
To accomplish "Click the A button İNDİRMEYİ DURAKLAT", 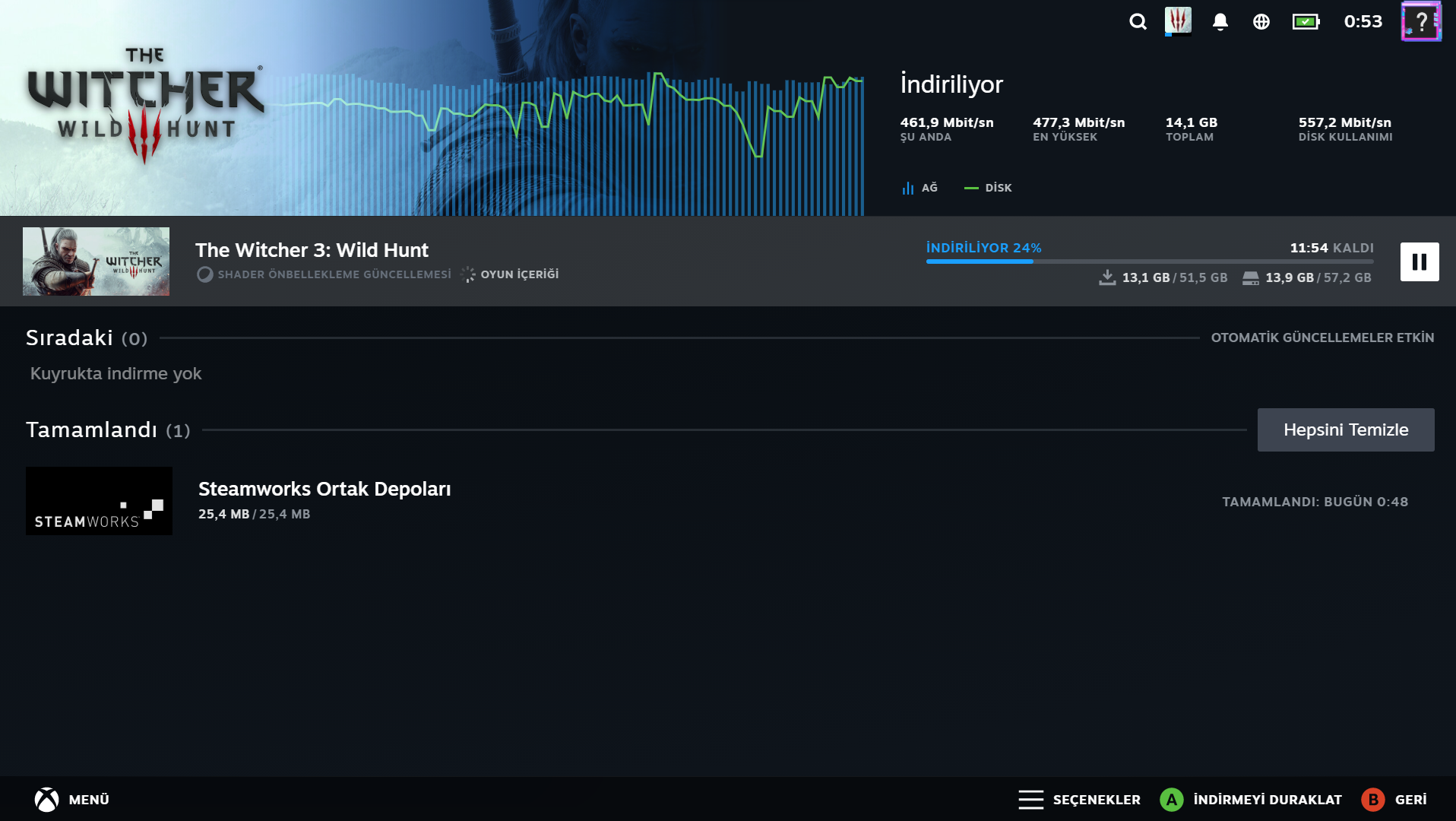I will pos(1251,799).
